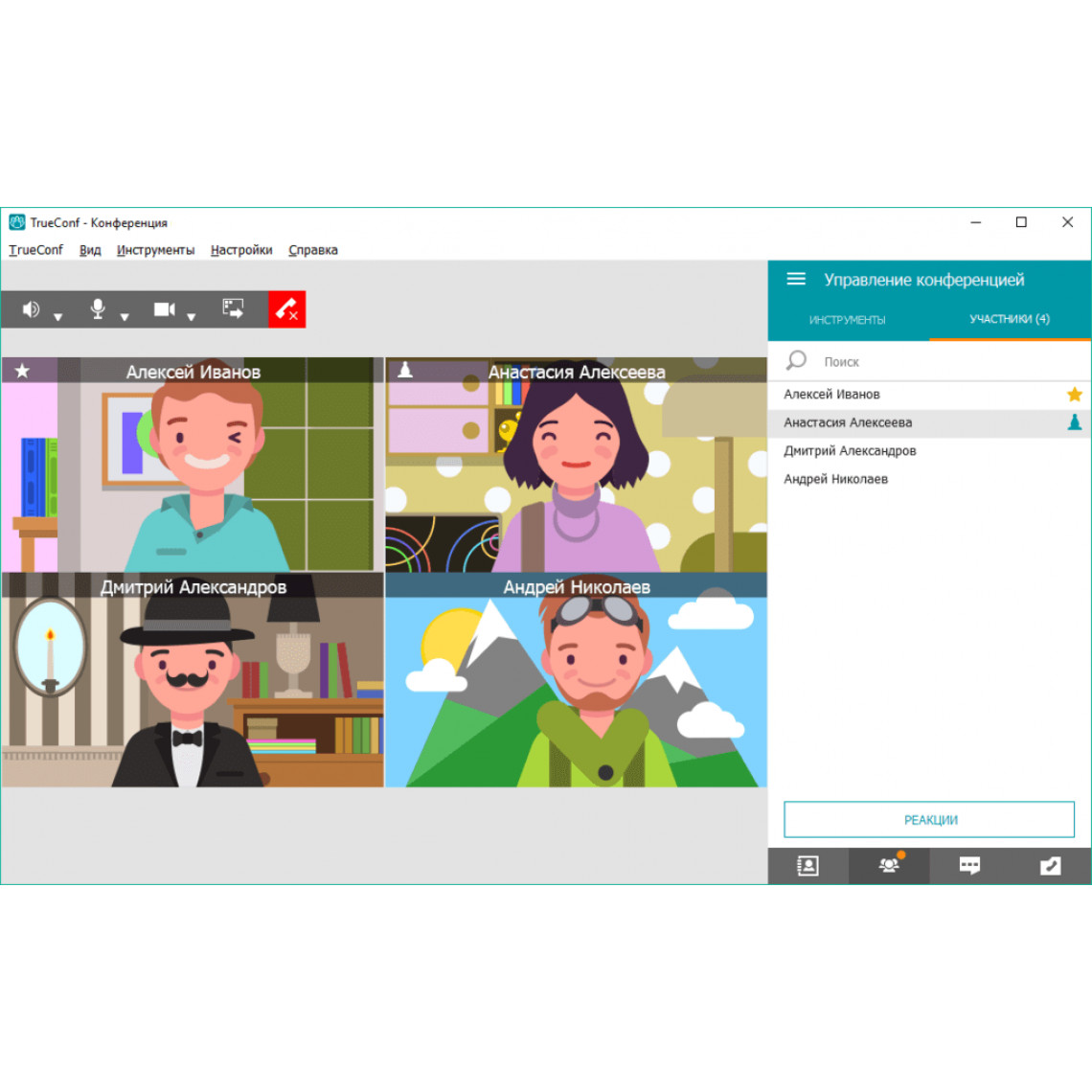Click Алексей Иванов video tile
The height and width of the screenshot is (1092, 1092).
[193, 465]
